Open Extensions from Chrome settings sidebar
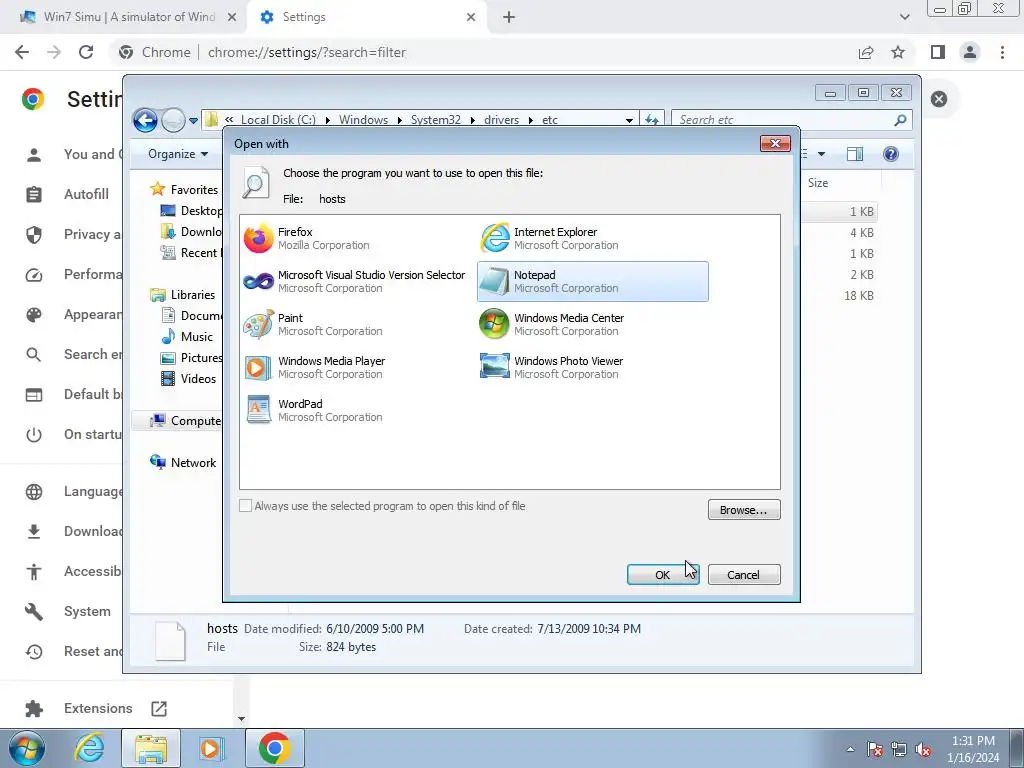 (x=98, y=709)
